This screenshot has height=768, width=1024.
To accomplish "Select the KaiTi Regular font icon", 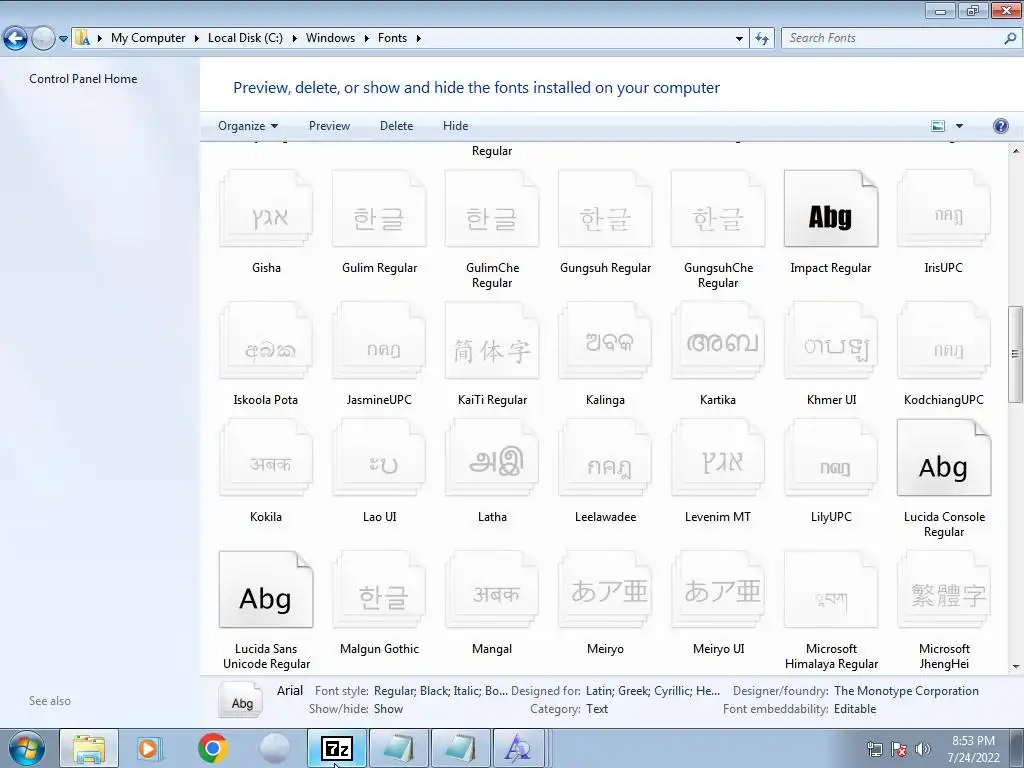I will click(x=492, y=340).
